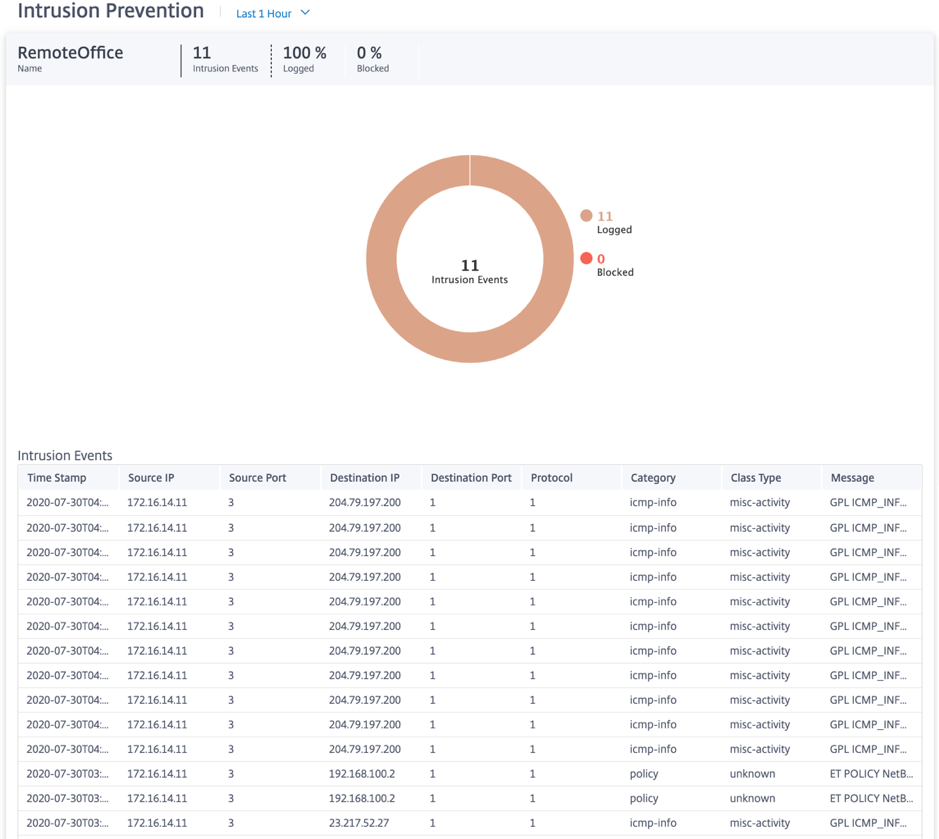Click the 0 % Blocked summary stat
The height and width of the screenshot is (839, 939).
(372, 59)
